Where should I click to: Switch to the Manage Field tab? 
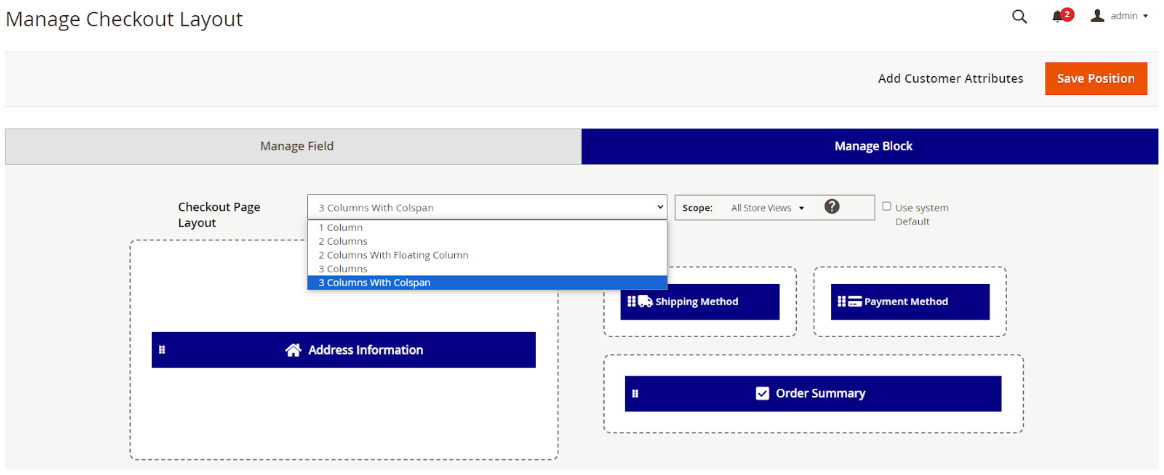point(296,146)
